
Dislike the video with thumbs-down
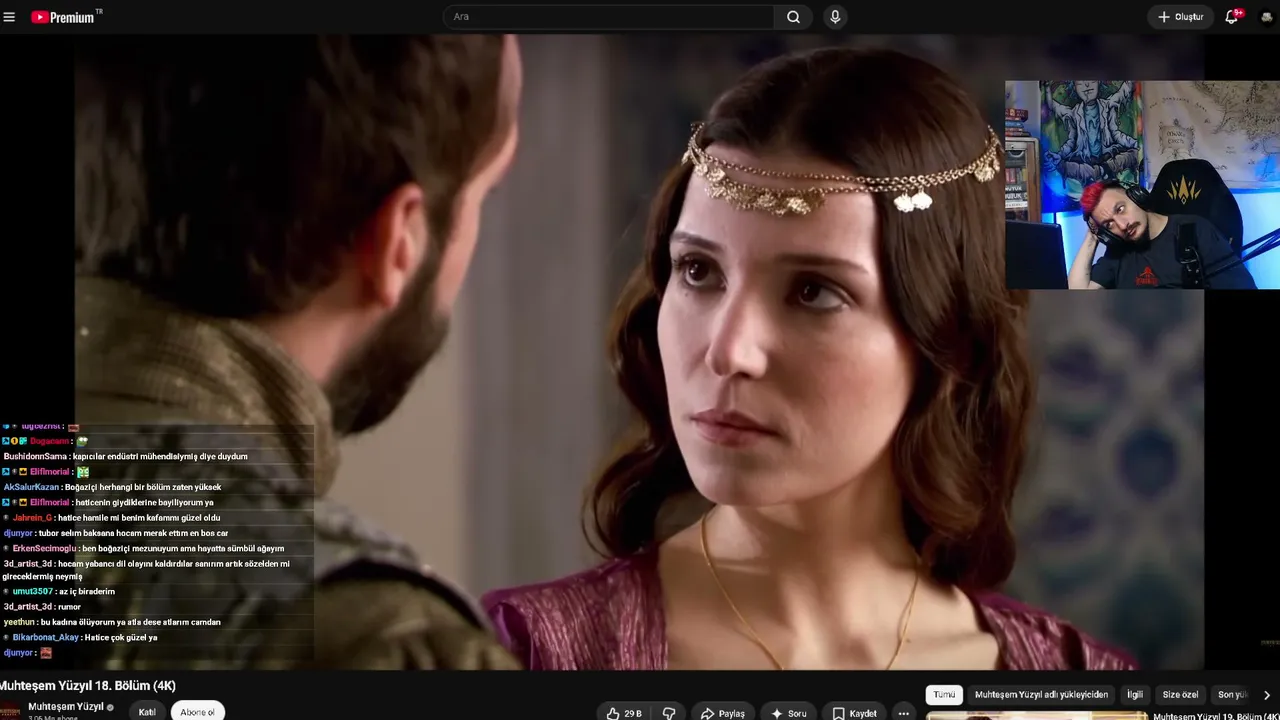tap(669, 713)
